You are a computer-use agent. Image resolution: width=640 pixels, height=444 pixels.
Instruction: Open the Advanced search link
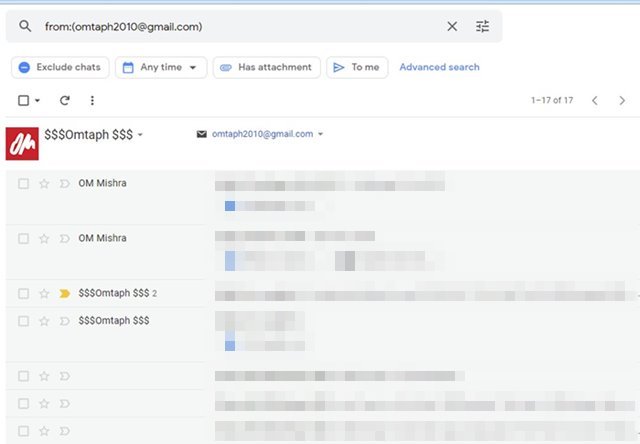pos(439,67)
